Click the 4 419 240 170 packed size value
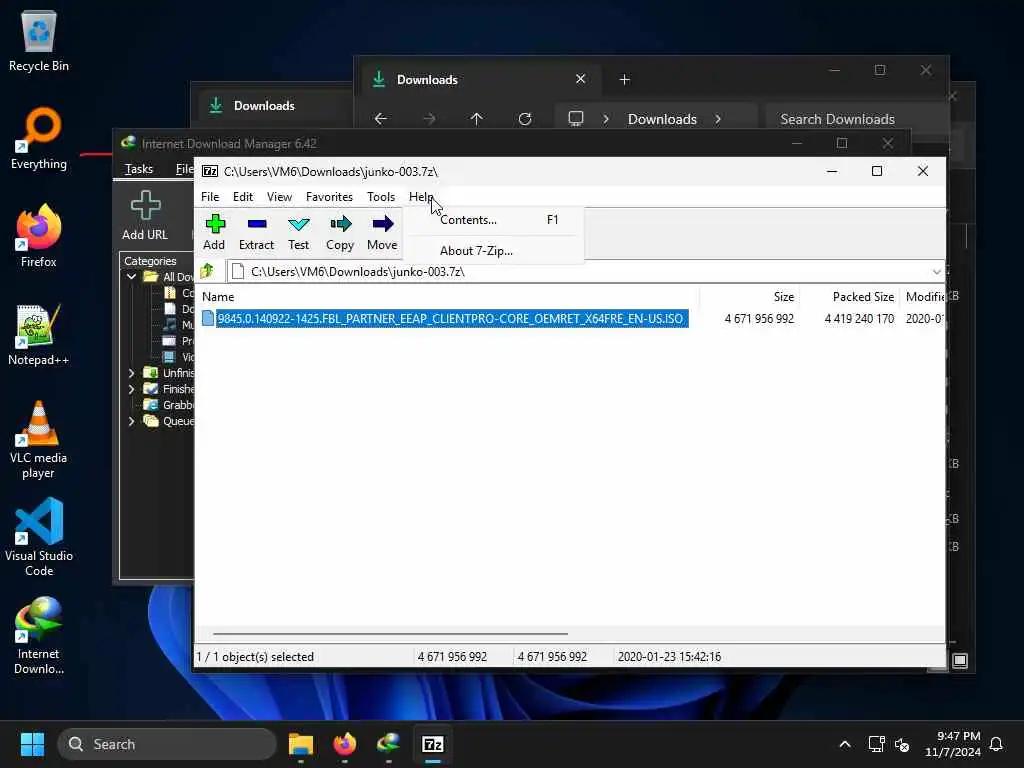The height and width of the screenshot is (768, 1024). [x=859, y=319]
